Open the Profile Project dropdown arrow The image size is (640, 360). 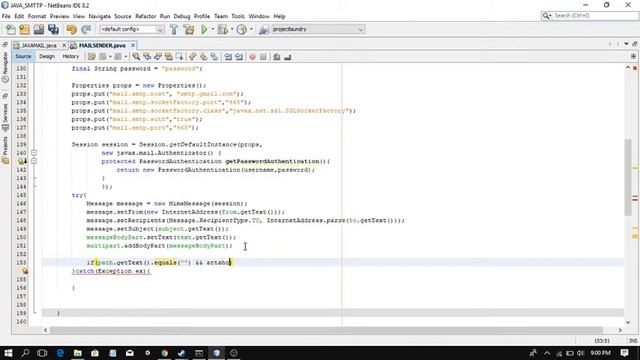click(251, 29)
